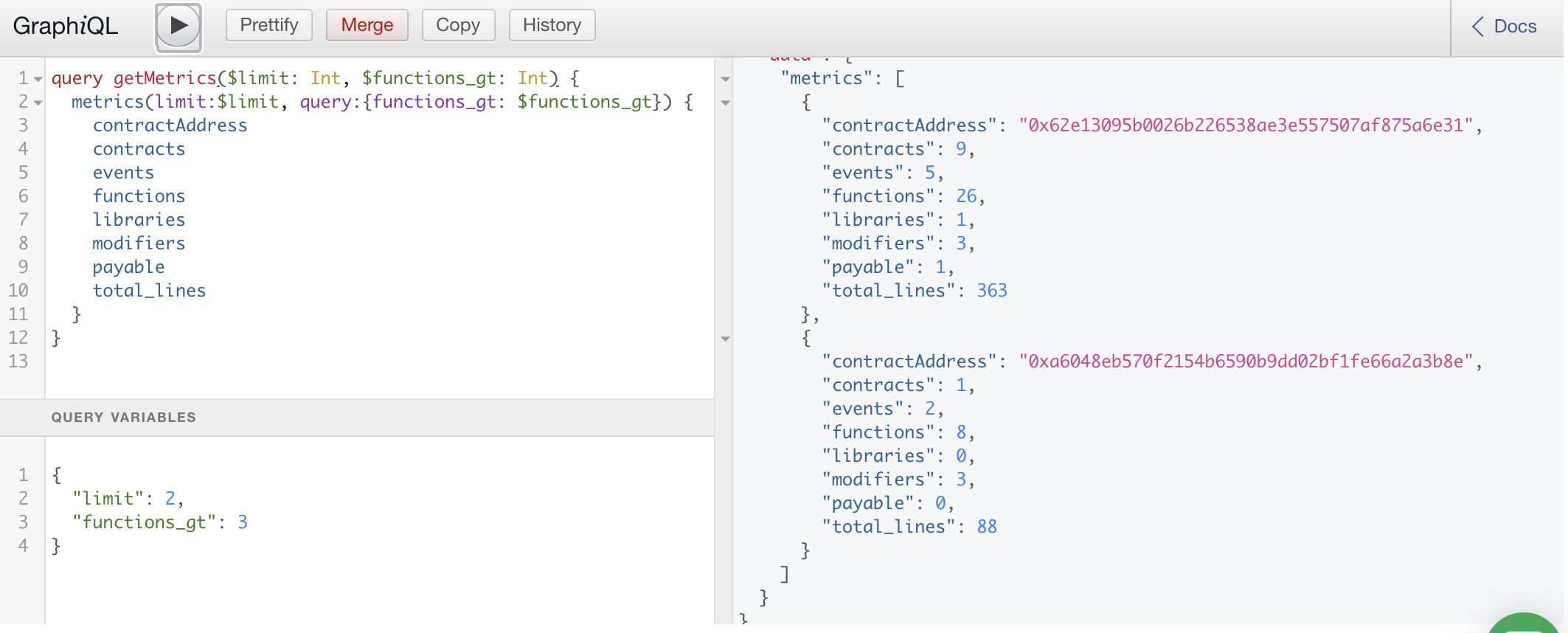Toggle the Query Variables panel header
The height and width of the screenshot is (633, 1568).
(124, 418)
